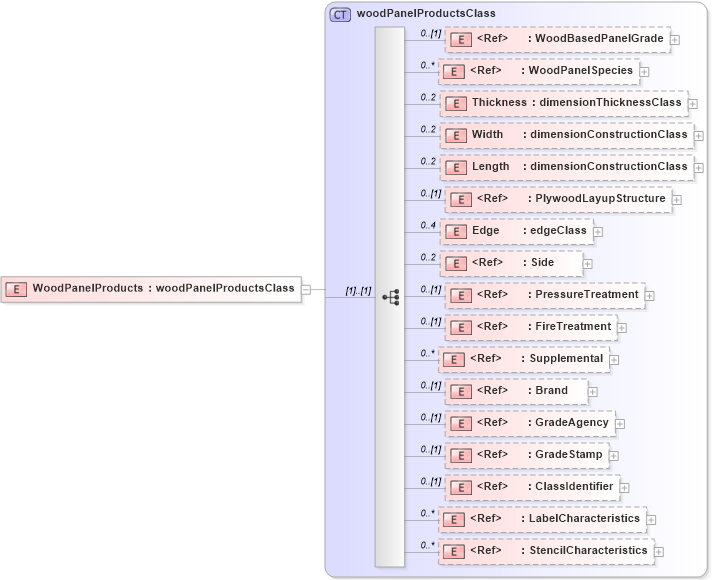The image size is (712, 580).
Task: Select the Length dimensionConstructionClass element
Action: pos(567,167)
